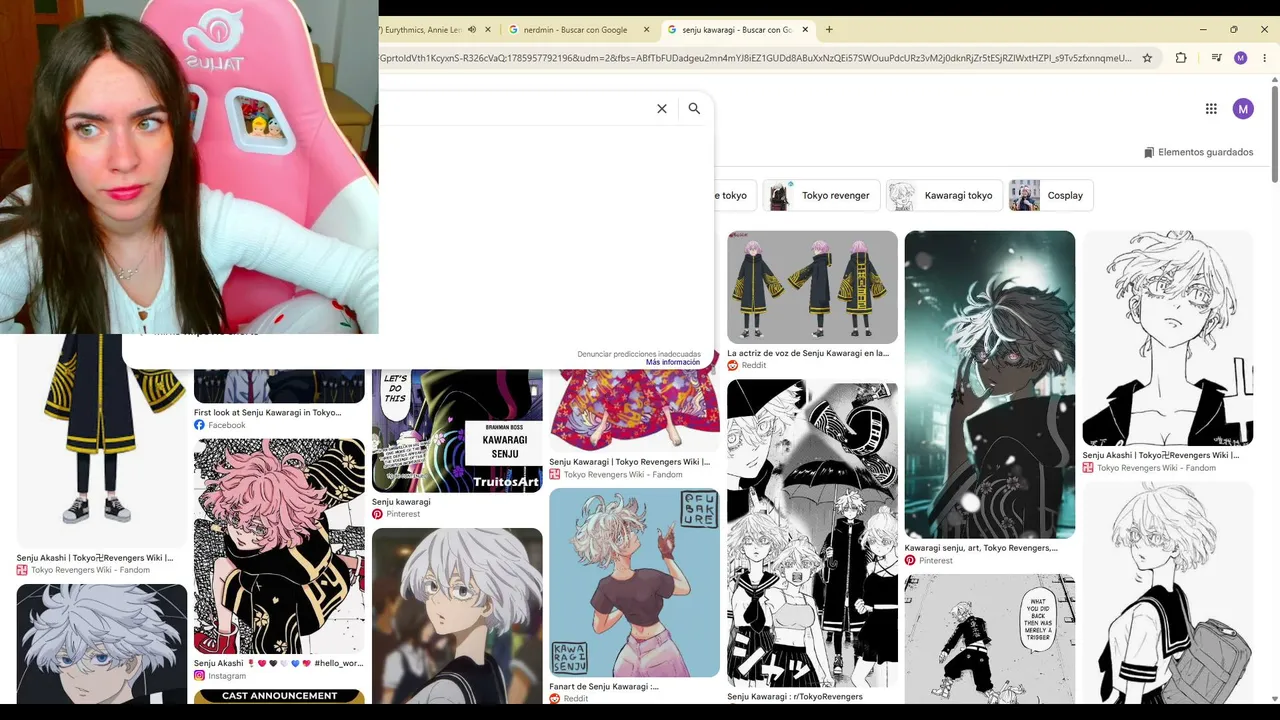Open the white-haired anime girl with glasses thumbnail
Screen dimensions: 1280x720
coord(457,617)
